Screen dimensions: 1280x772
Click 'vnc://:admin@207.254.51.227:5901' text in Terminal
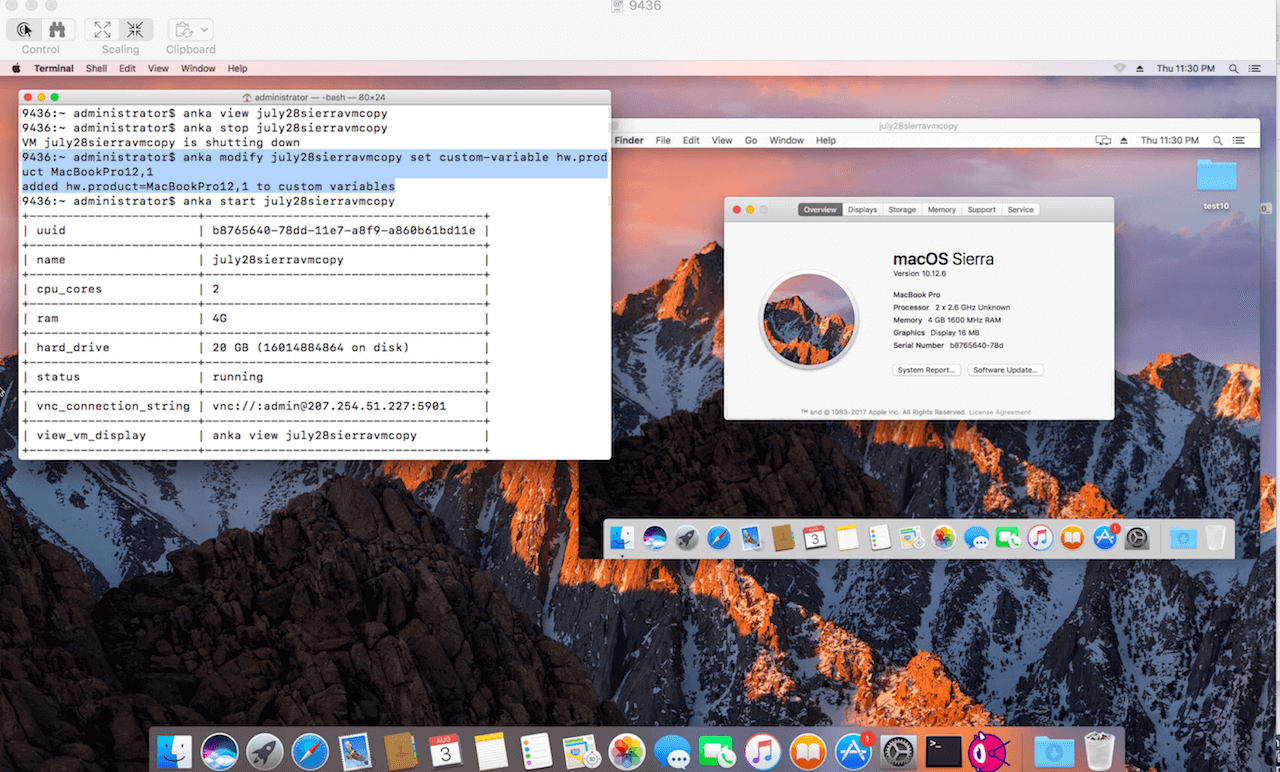pos(329,406)
